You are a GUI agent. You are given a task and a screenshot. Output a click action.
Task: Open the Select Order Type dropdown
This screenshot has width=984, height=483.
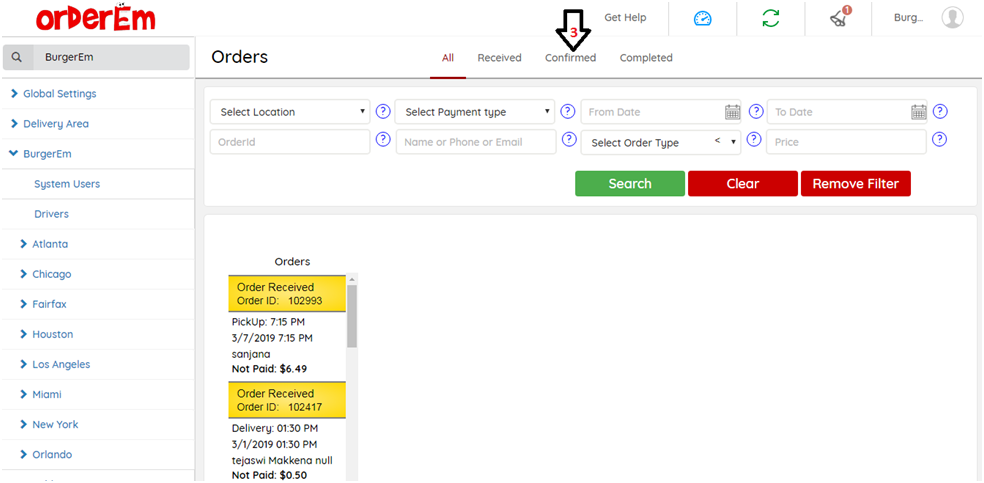pyautogui.click(x=660, y=143)
